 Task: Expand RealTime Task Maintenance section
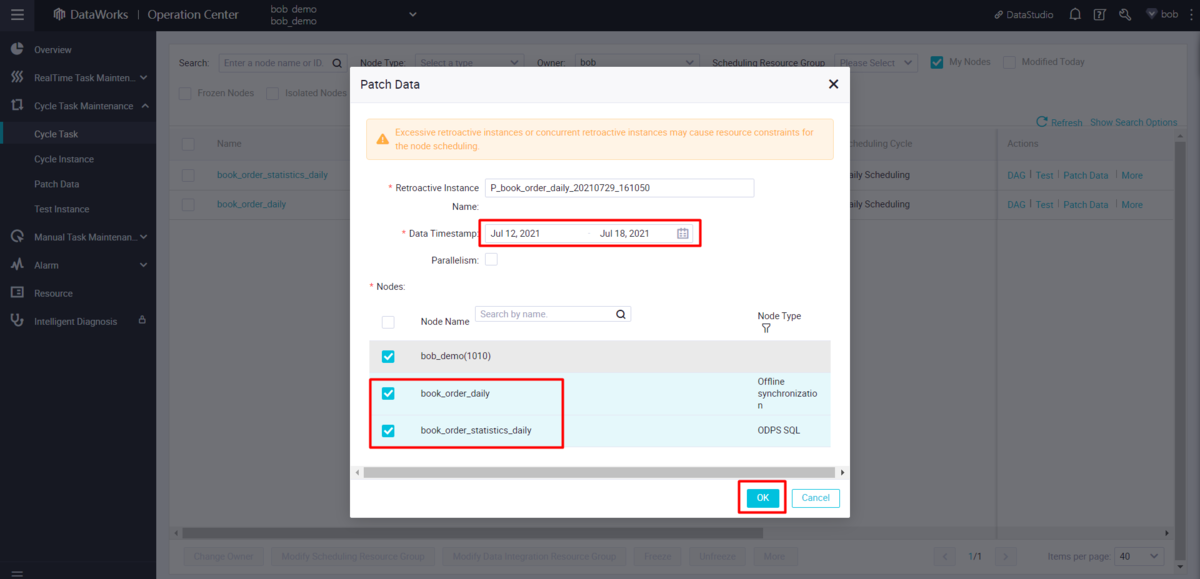143,77
